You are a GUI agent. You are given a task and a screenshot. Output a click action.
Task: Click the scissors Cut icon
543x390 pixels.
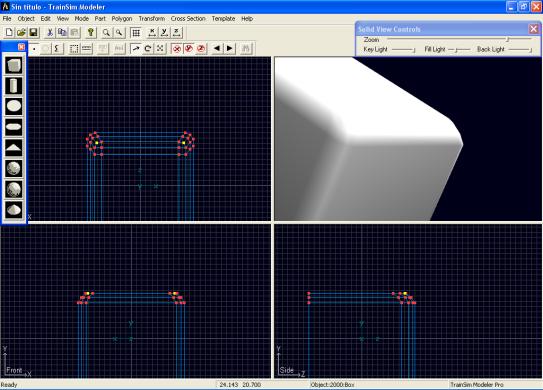(50, 33)
